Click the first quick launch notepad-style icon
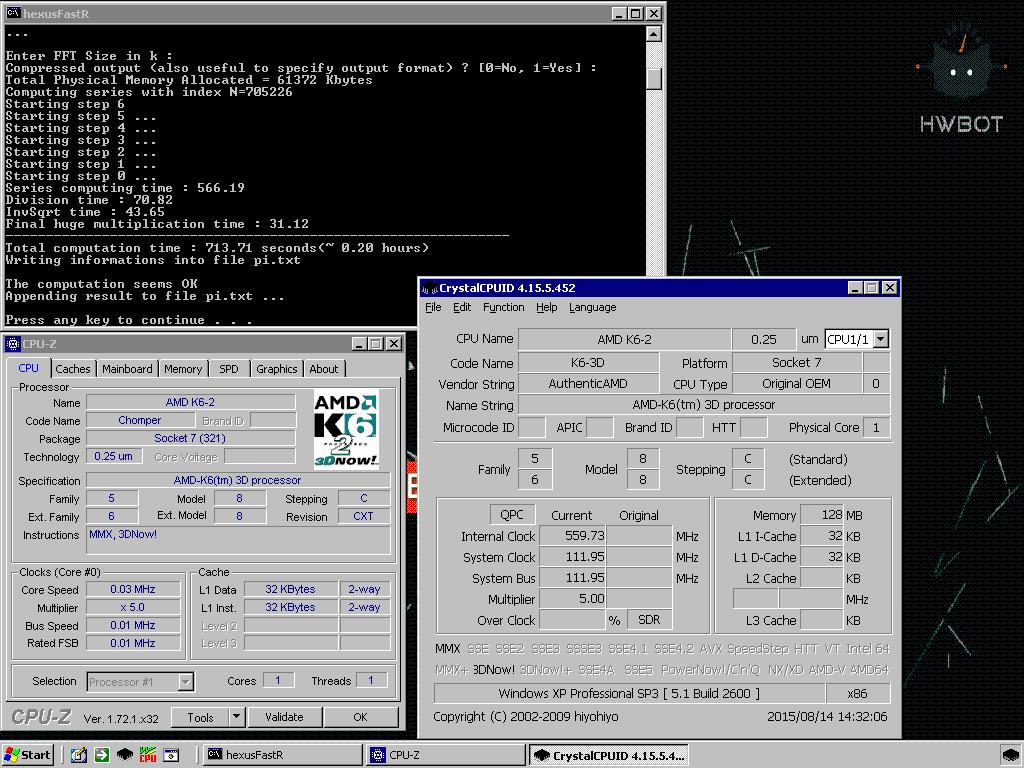The width and height of the screenshot is (1024, 768). click(x=78, y=755)
